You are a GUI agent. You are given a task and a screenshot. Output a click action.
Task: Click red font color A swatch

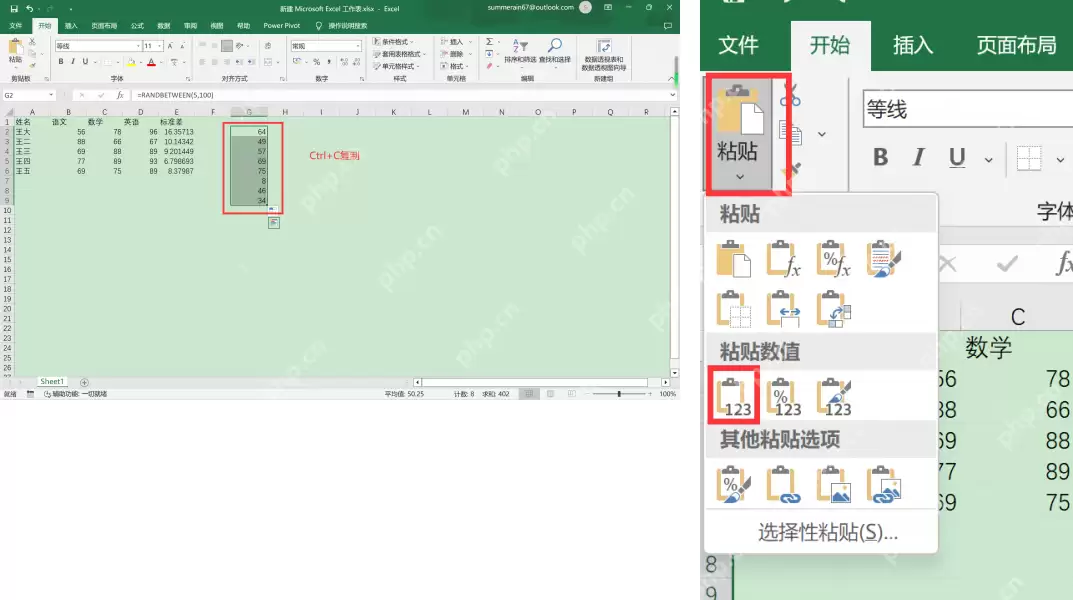click(x=151, y=62)
